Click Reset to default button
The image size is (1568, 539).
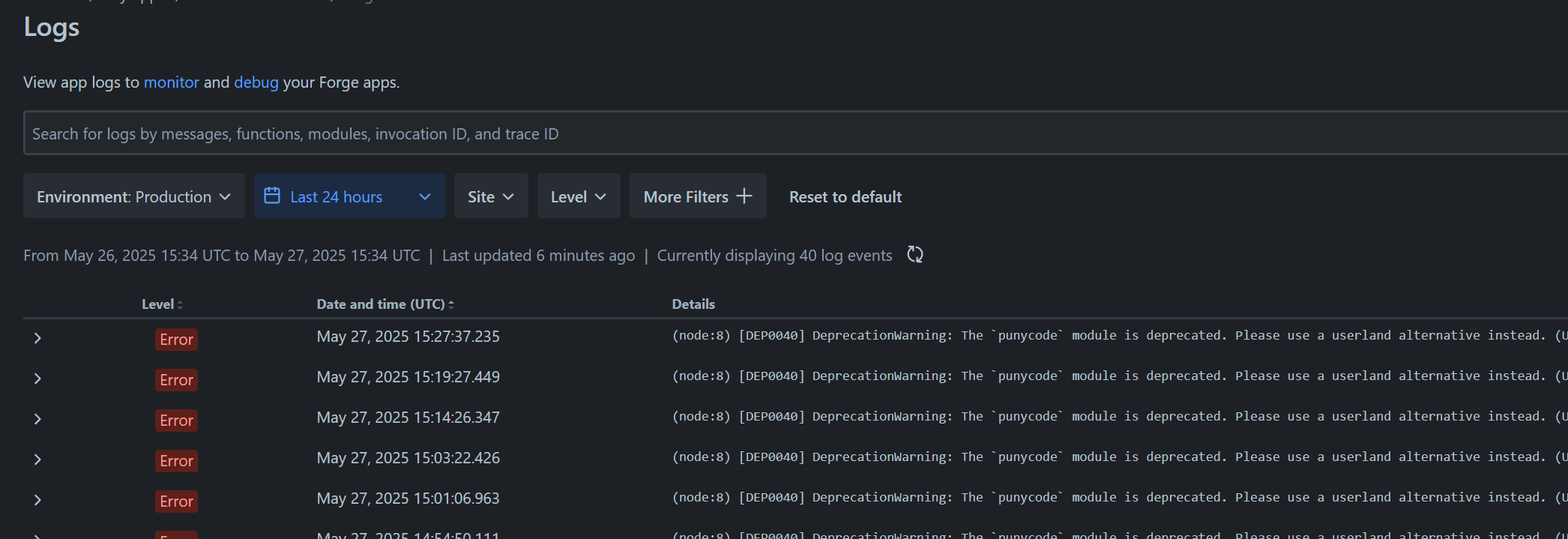coord(845,196)
